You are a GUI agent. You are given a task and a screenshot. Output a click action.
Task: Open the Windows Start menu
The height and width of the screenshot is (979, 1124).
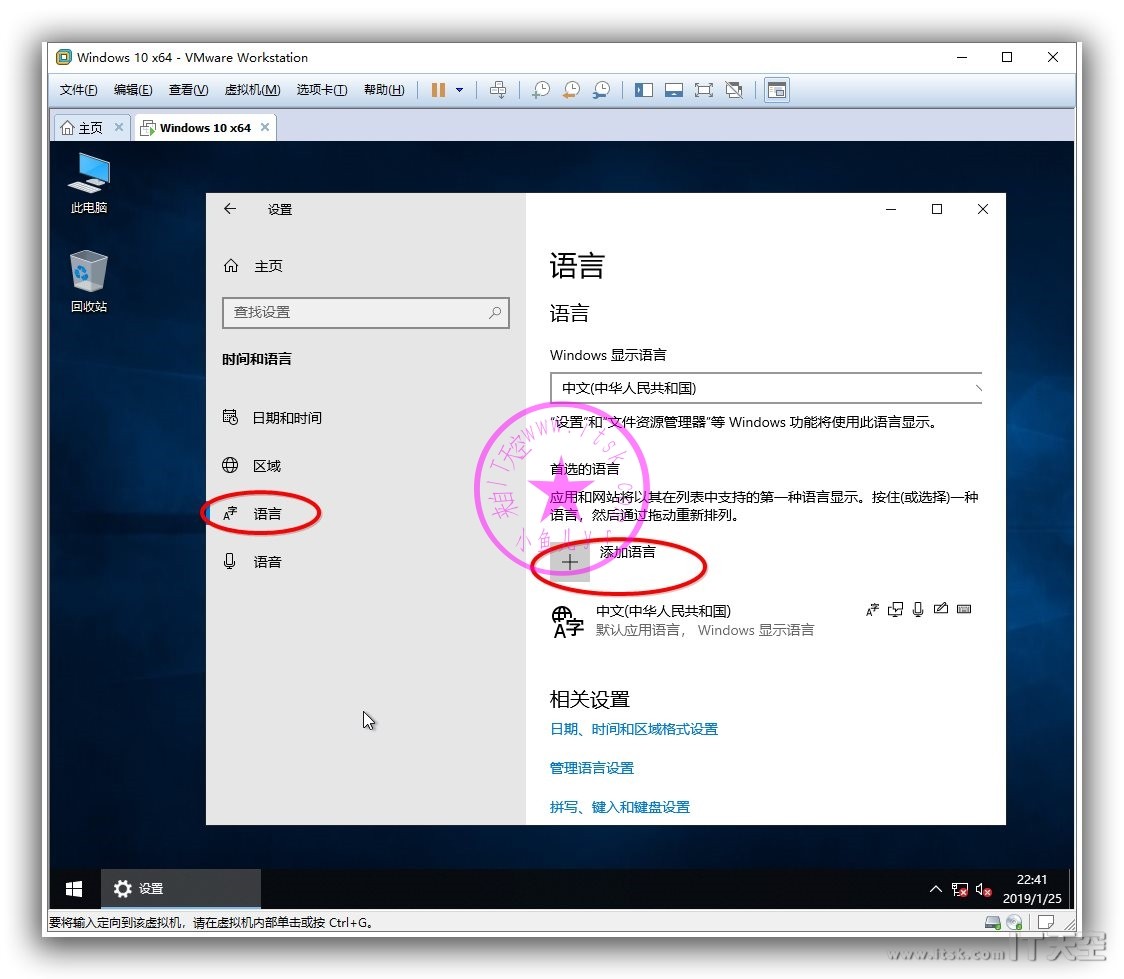pos(74,889)
